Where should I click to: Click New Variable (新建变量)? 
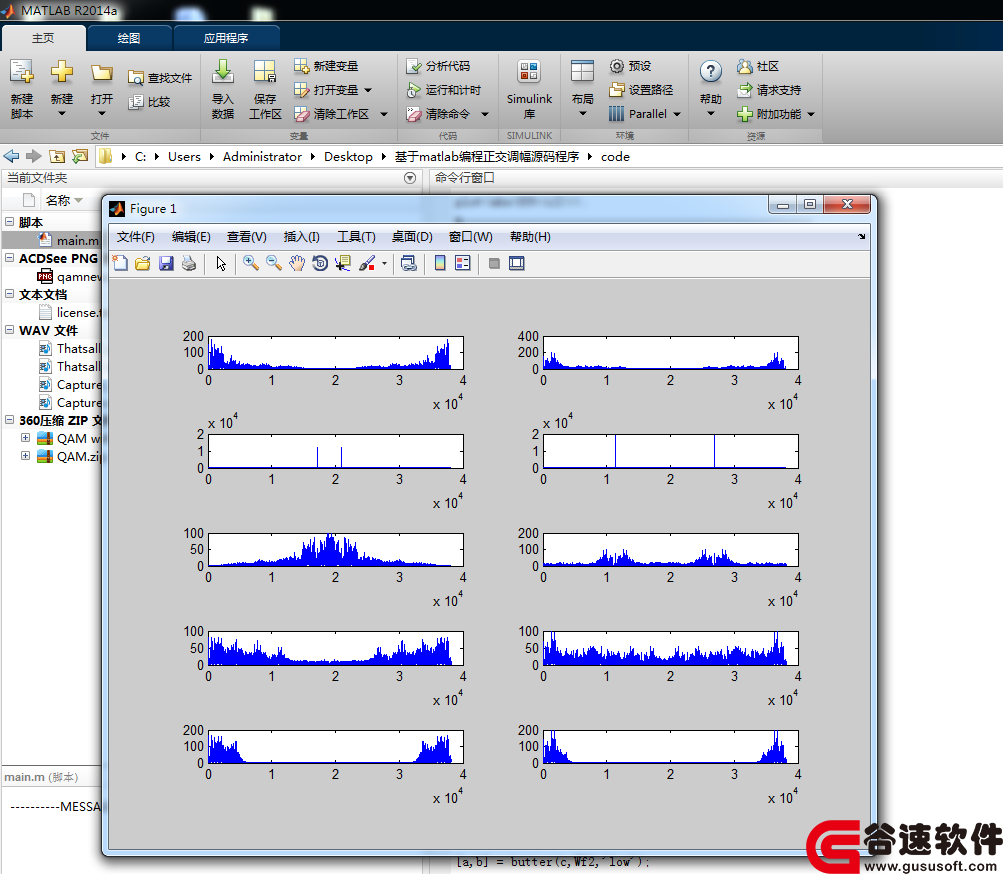(x=326, y=66)
